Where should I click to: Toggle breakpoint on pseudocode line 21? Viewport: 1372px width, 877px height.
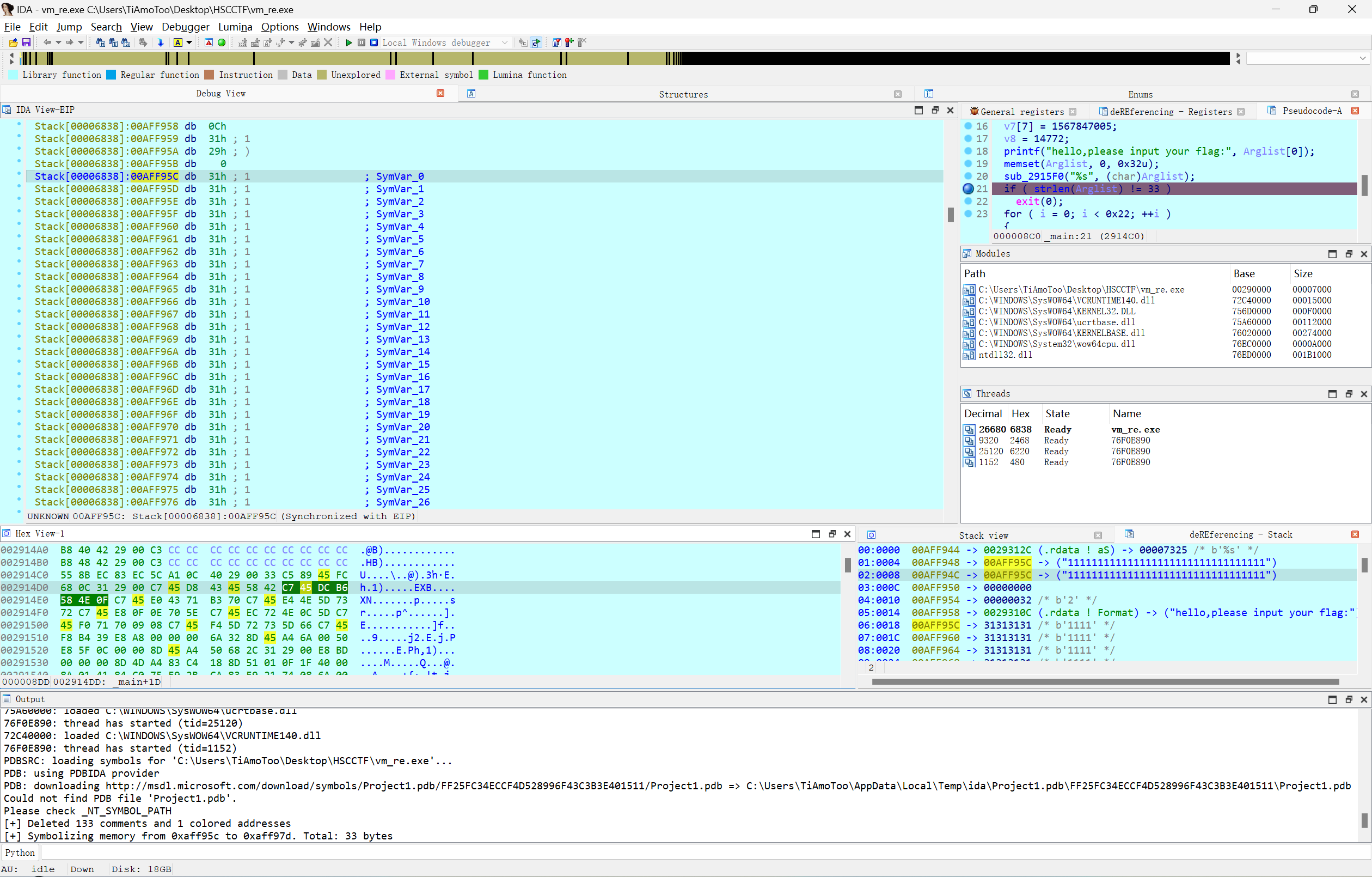click(x=968, y=188)
